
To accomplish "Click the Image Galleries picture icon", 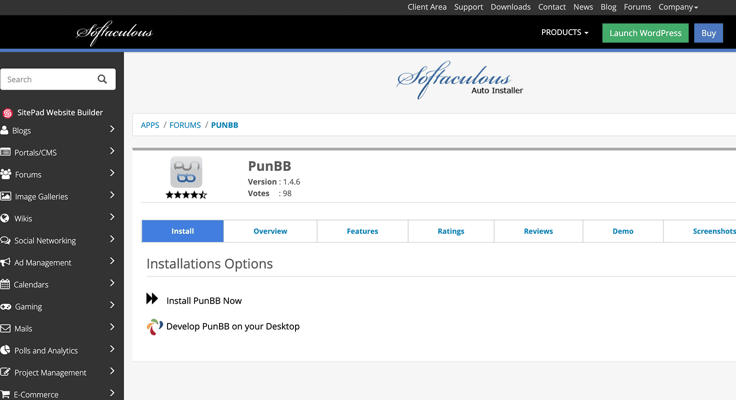I will coord(6,196).
